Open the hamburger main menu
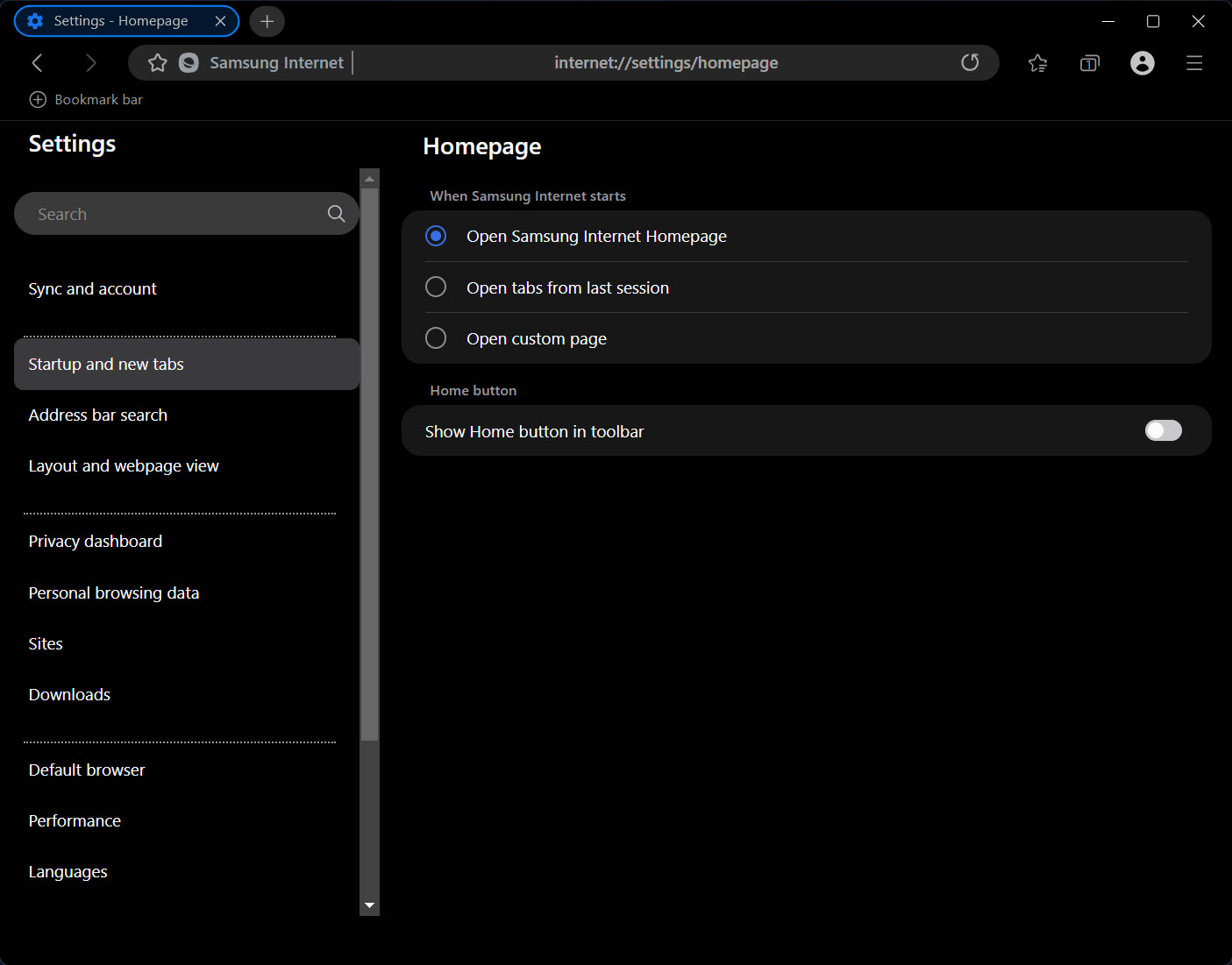1232x965 pixels. [1193, 63]
